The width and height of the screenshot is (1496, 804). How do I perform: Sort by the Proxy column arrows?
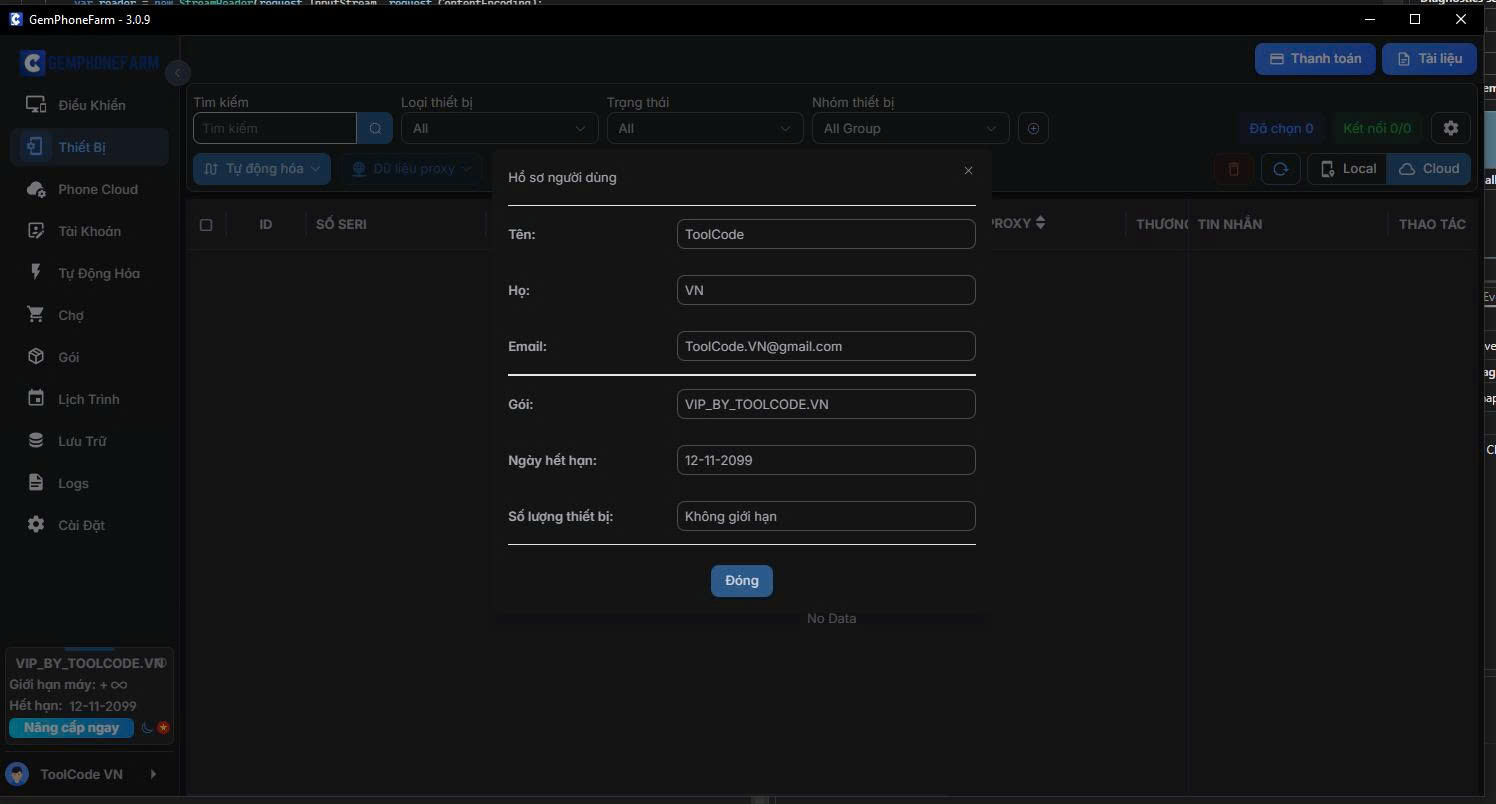(x=1041, y=222)
